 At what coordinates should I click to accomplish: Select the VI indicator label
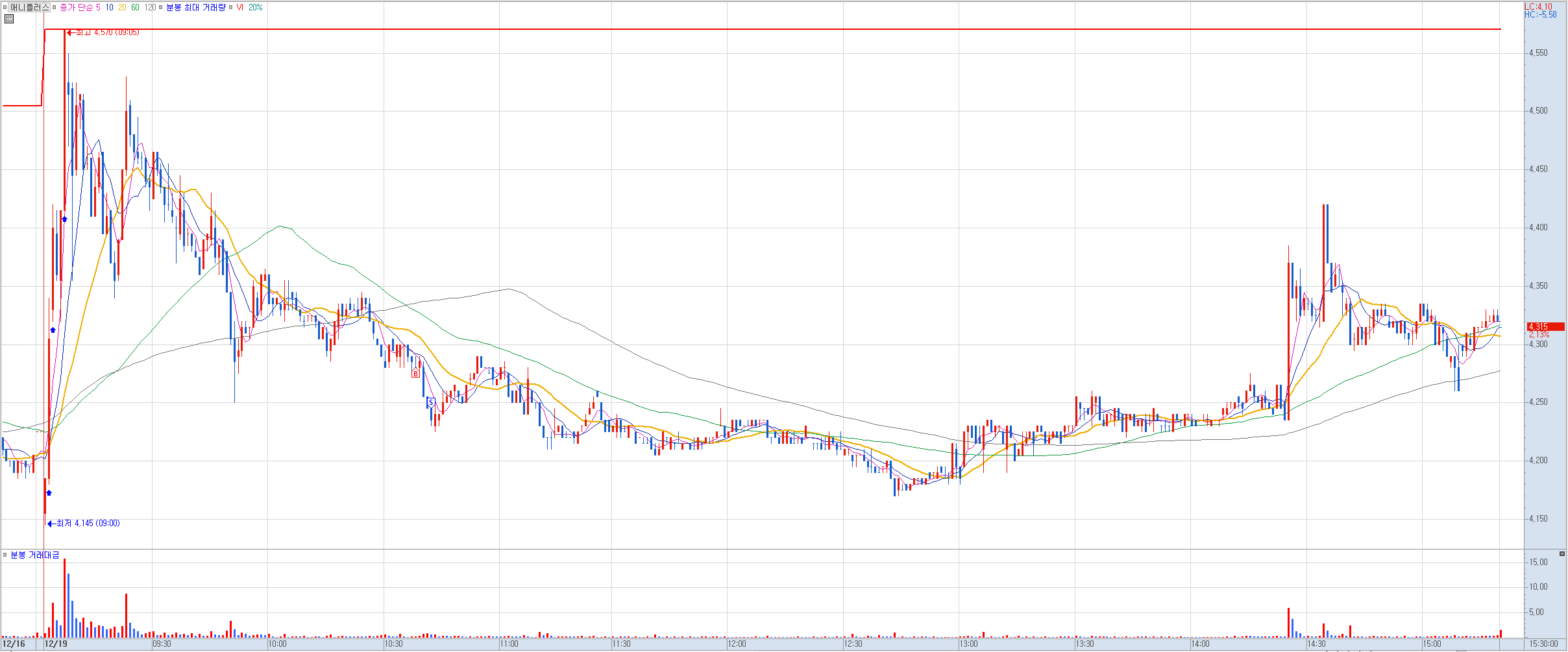click(x=239, y=8)
